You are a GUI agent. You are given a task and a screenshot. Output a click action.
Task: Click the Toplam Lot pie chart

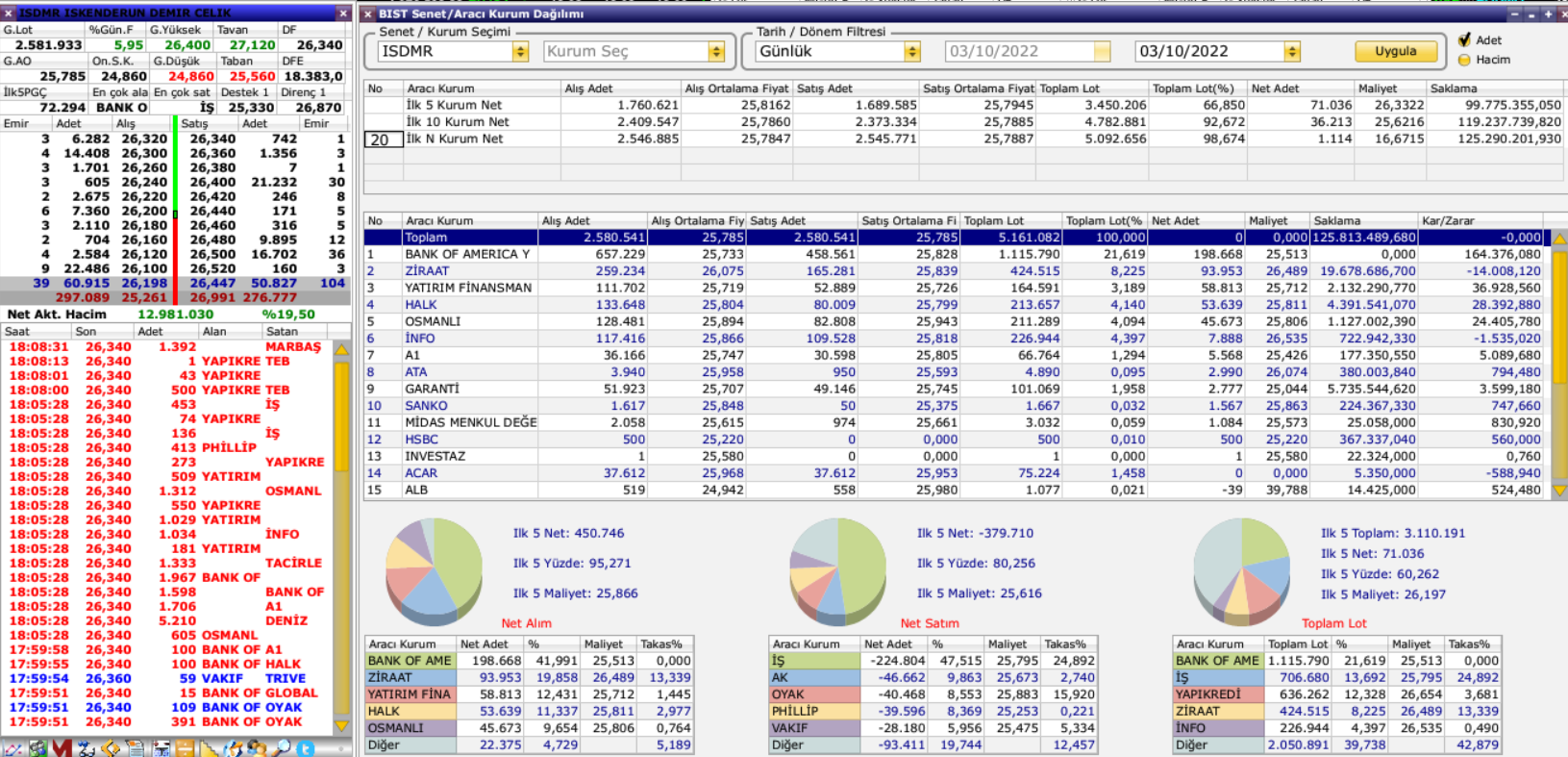click(1241, 571)
